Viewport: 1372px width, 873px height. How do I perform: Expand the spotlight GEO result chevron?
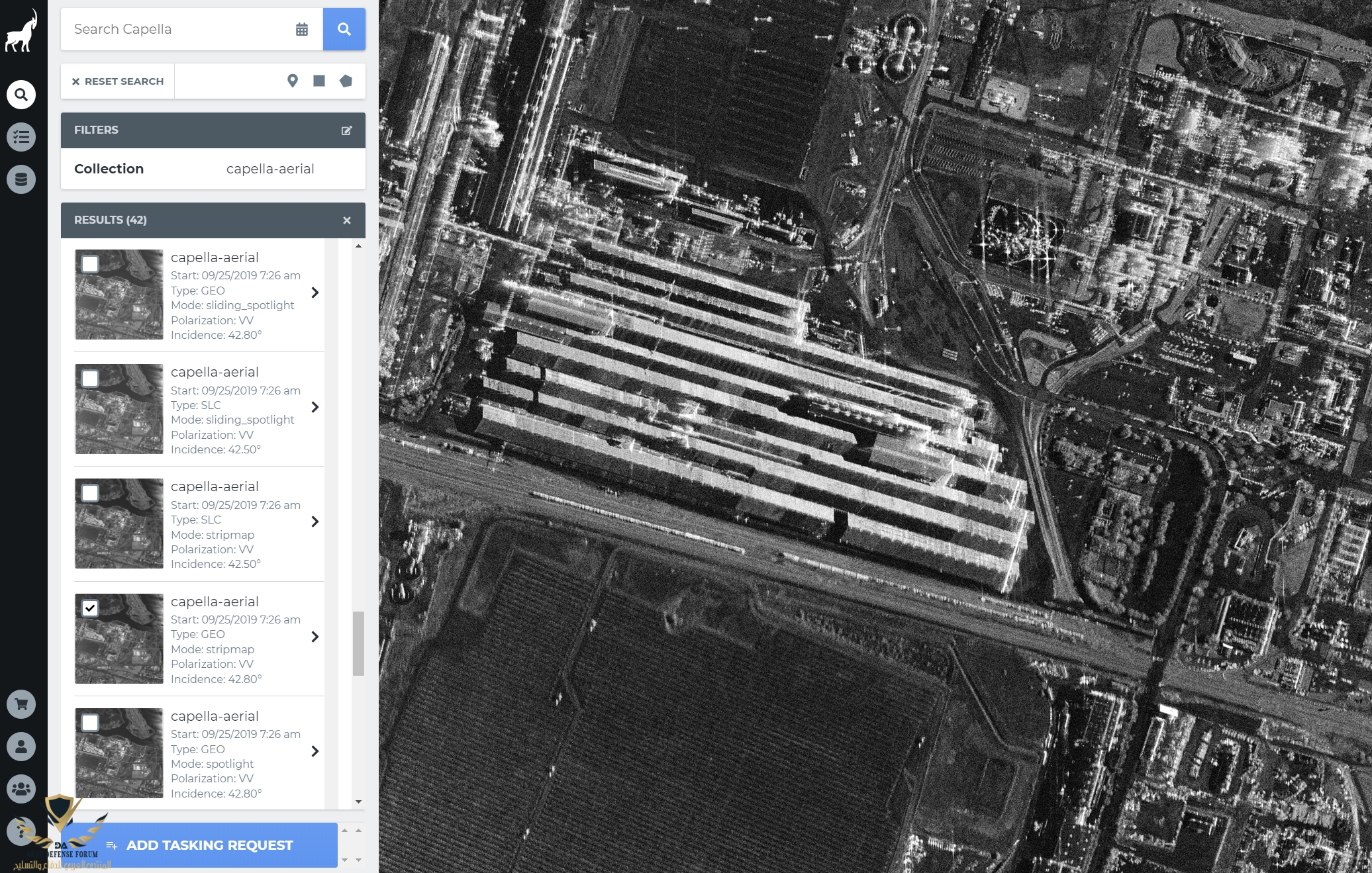(x=315, y=751)
